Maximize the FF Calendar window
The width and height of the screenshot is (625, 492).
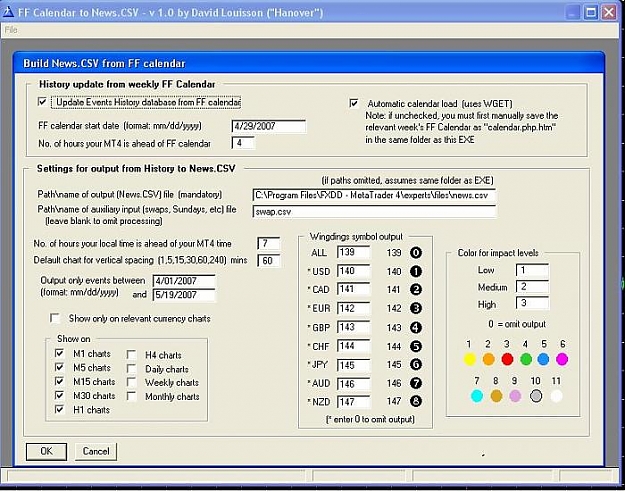tap(591, 13)
